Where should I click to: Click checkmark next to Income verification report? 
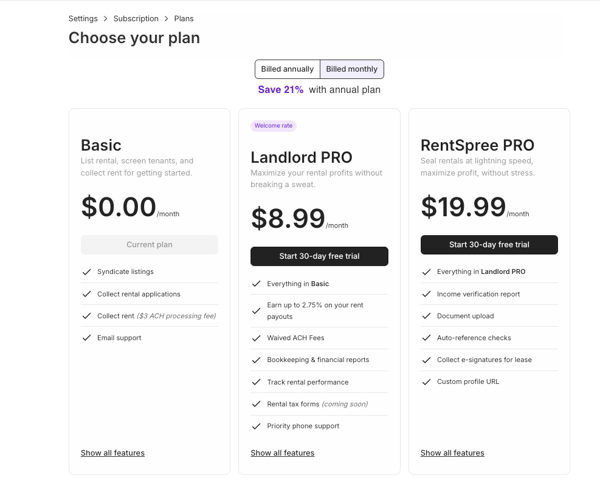point(427,294)
